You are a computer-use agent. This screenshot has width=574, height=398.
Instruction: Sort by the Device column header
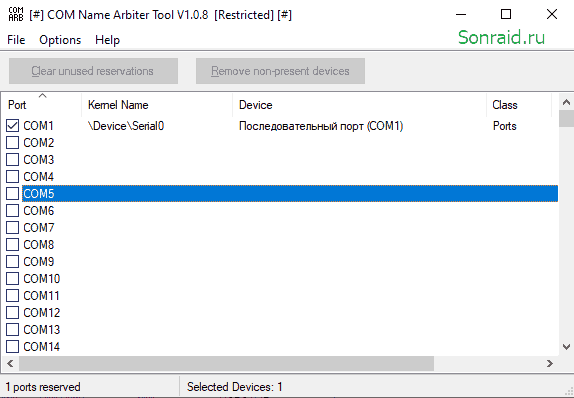tap(359, 105)
